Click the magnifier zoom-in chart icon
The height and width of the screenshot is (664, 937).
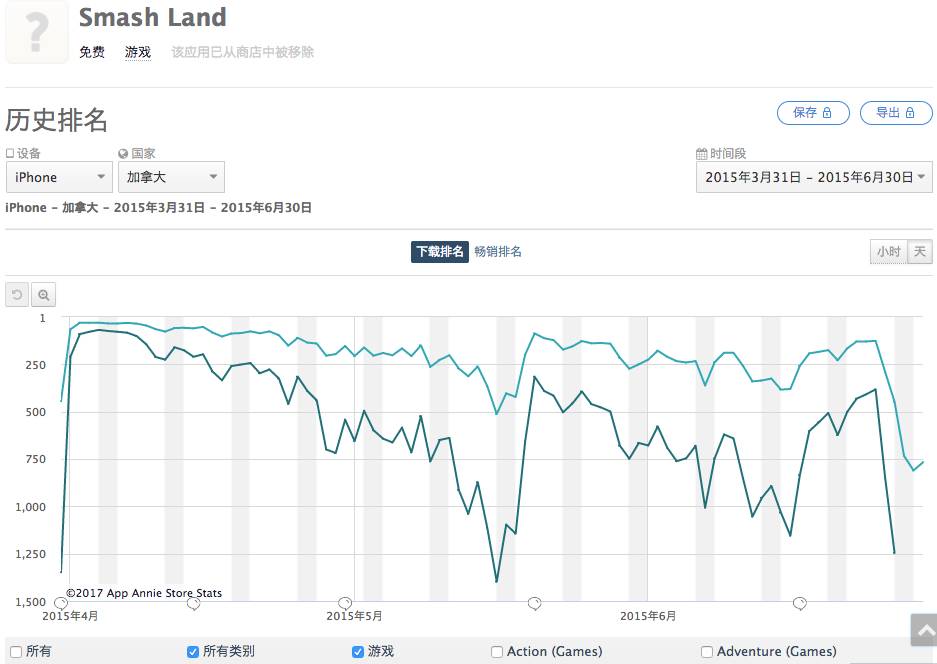coord(43,294)
